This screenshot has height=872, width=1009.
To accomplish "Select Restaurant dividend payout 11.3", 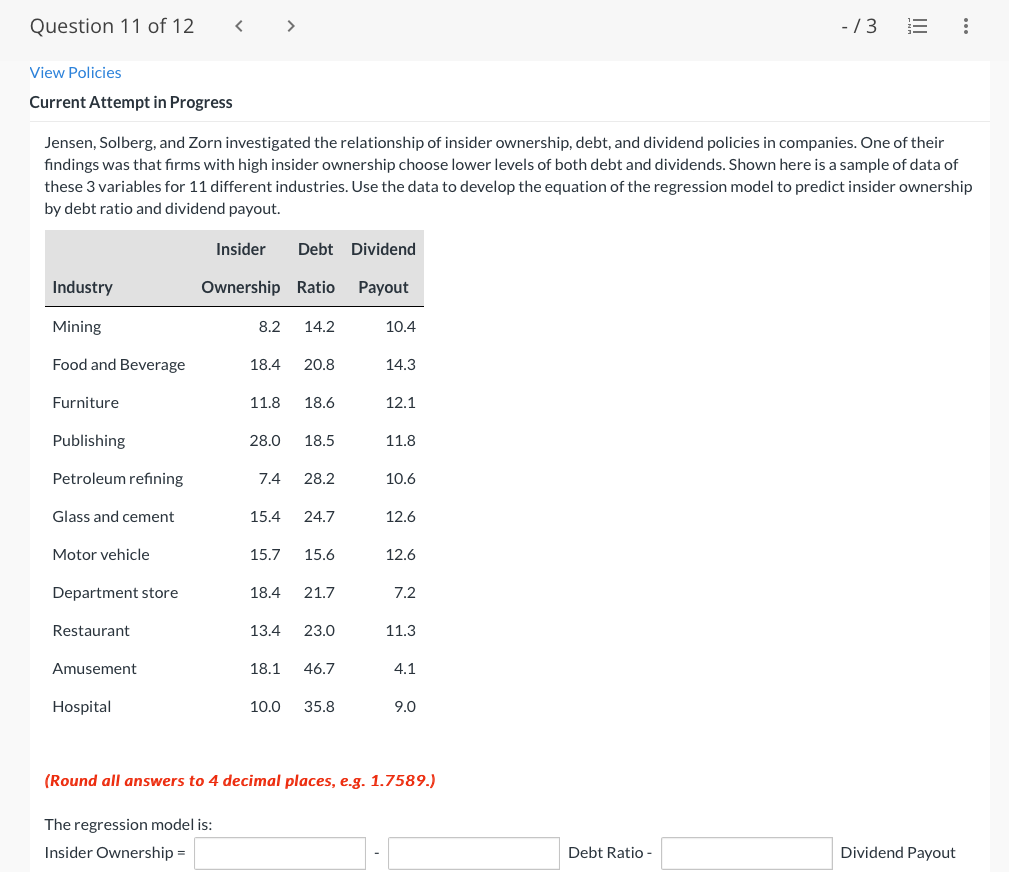I will tap(400, 630).
